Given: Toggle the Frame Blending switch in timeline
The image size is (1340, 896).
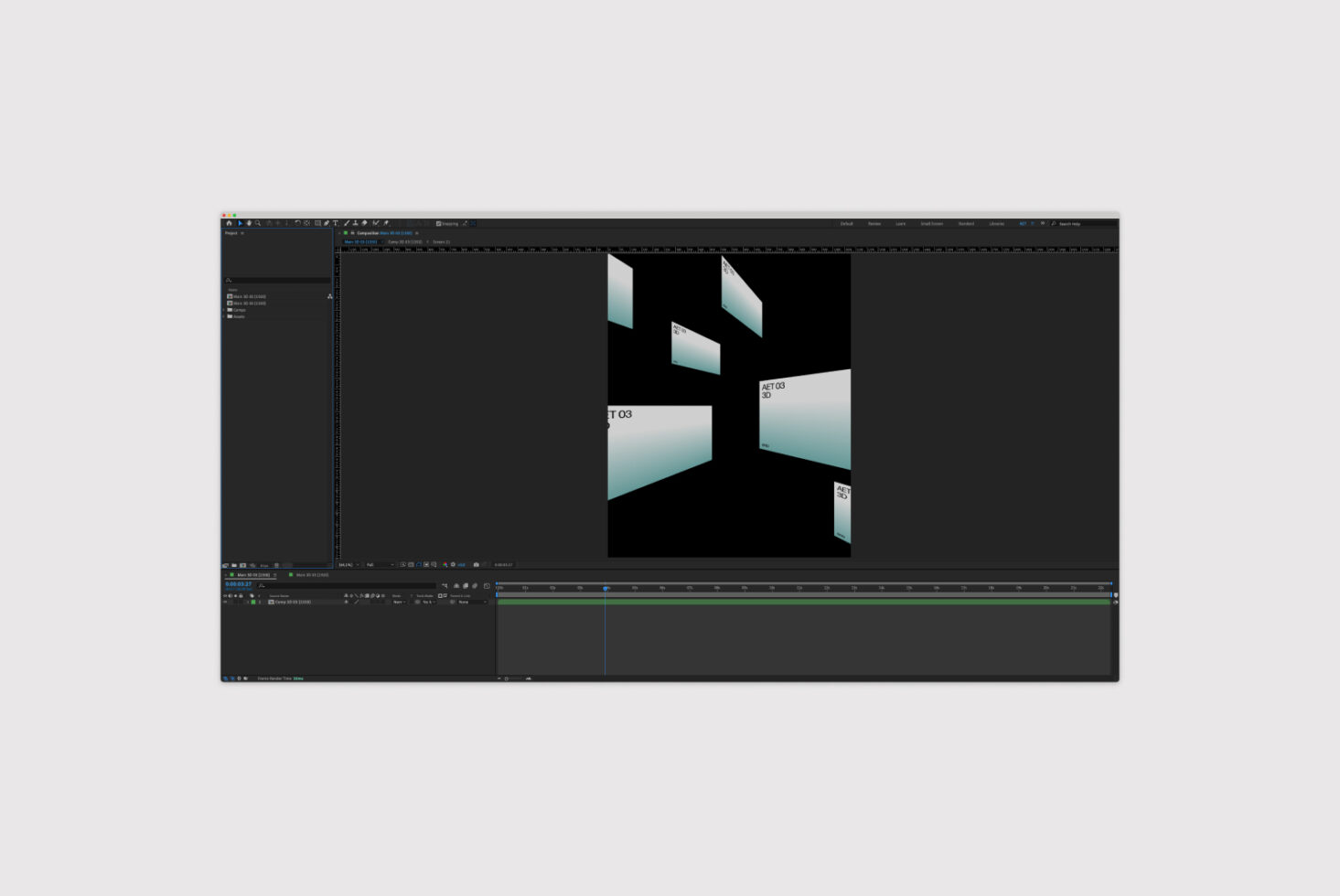Looking at the screenshot, I should (466, 585).
